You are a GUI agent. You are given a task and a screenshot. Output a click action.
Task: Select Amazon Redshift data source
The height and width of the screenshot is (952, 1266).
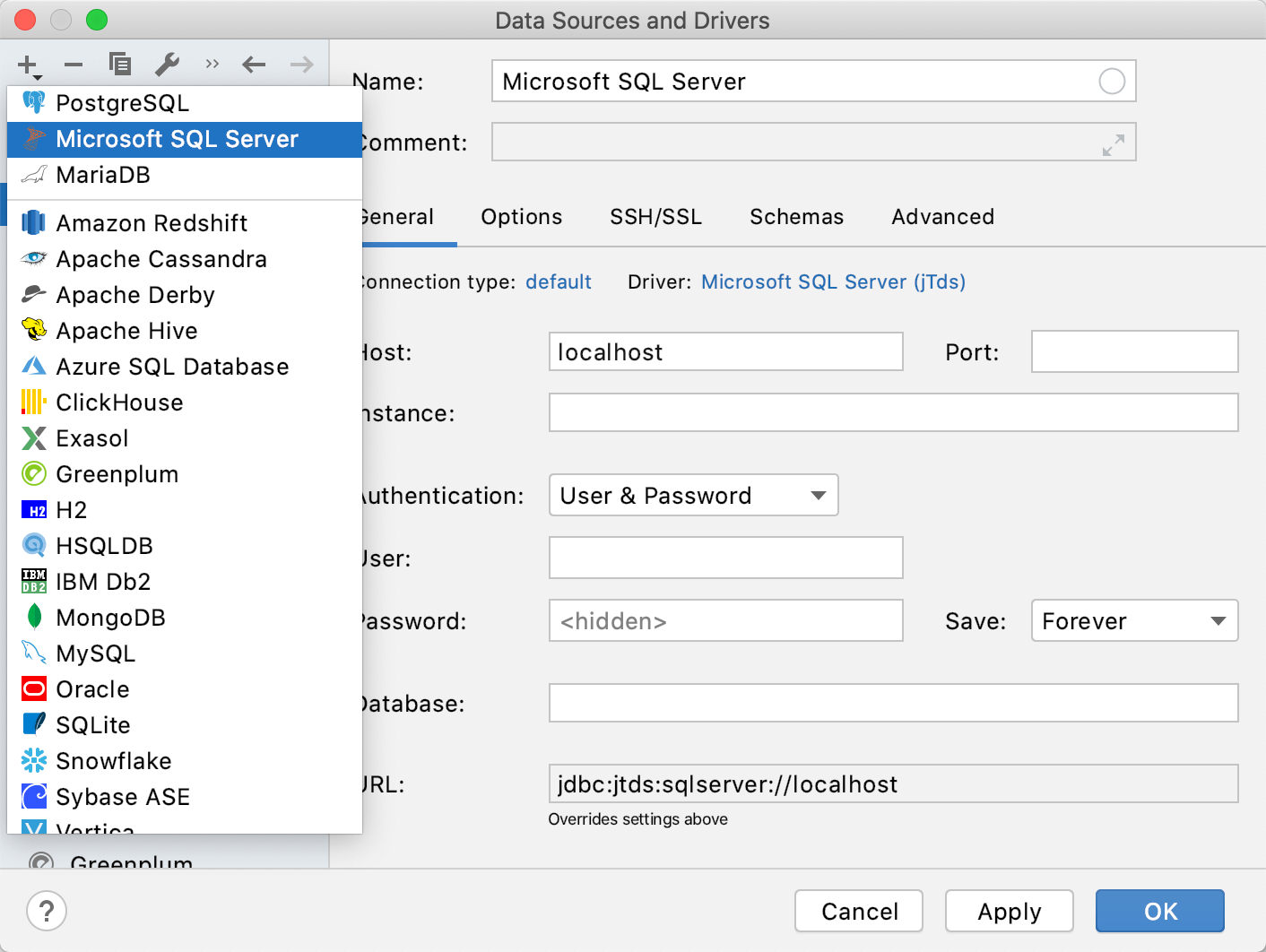185,223
